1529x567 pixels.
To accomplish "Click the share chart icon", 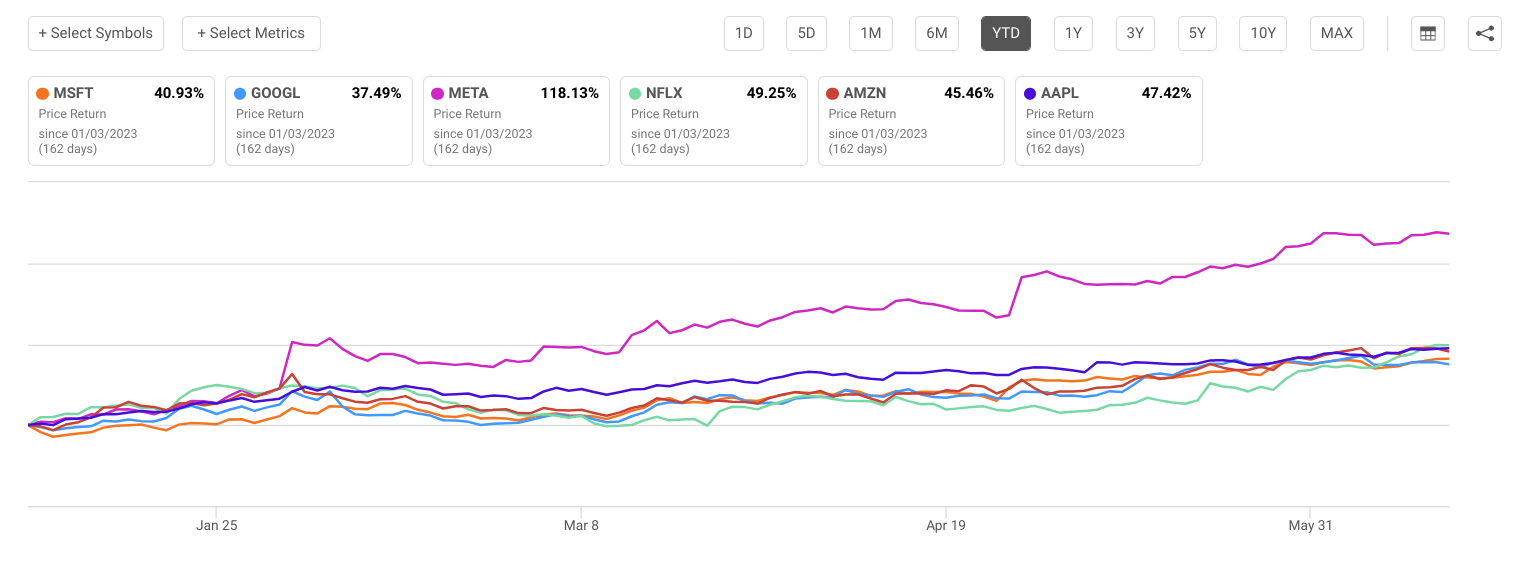I will [1485, 33].
